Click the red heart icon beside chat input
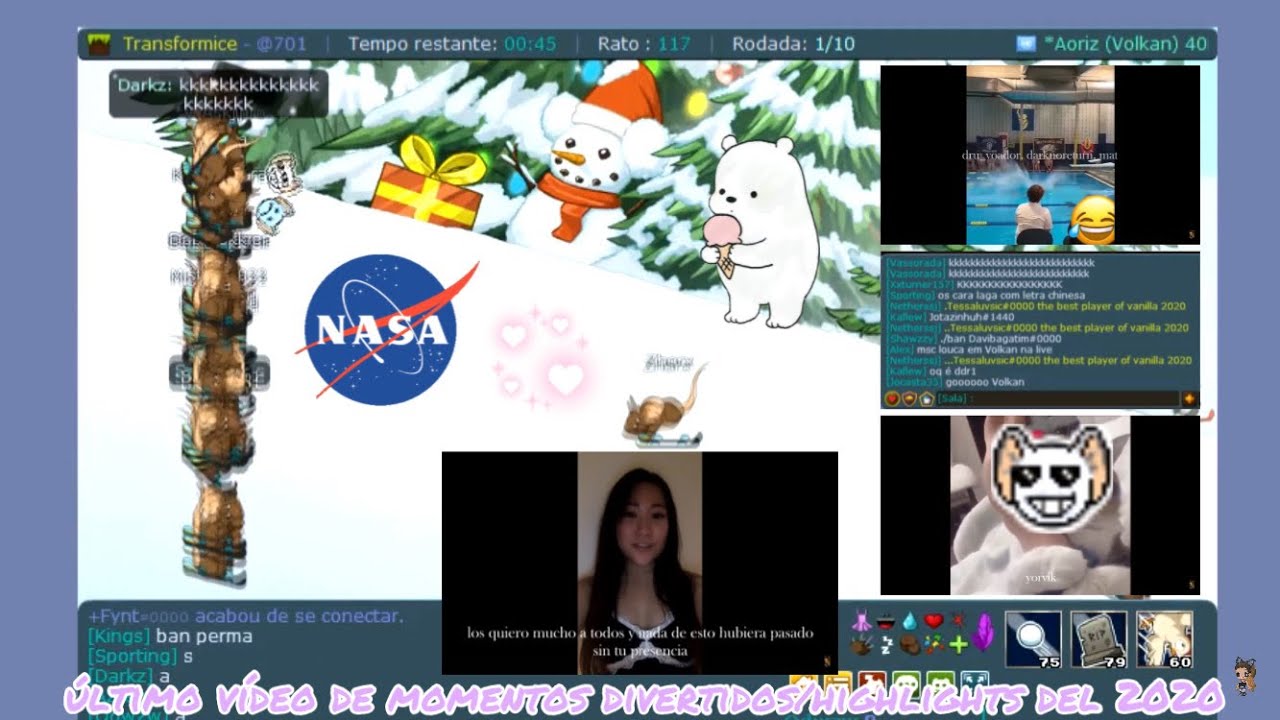Screen dimensions: 1280x720 tap(893, 398)
